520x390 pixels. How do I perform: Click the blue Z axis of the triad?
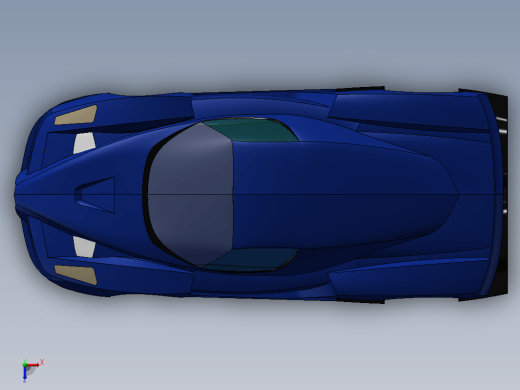(x=25, y=374)
